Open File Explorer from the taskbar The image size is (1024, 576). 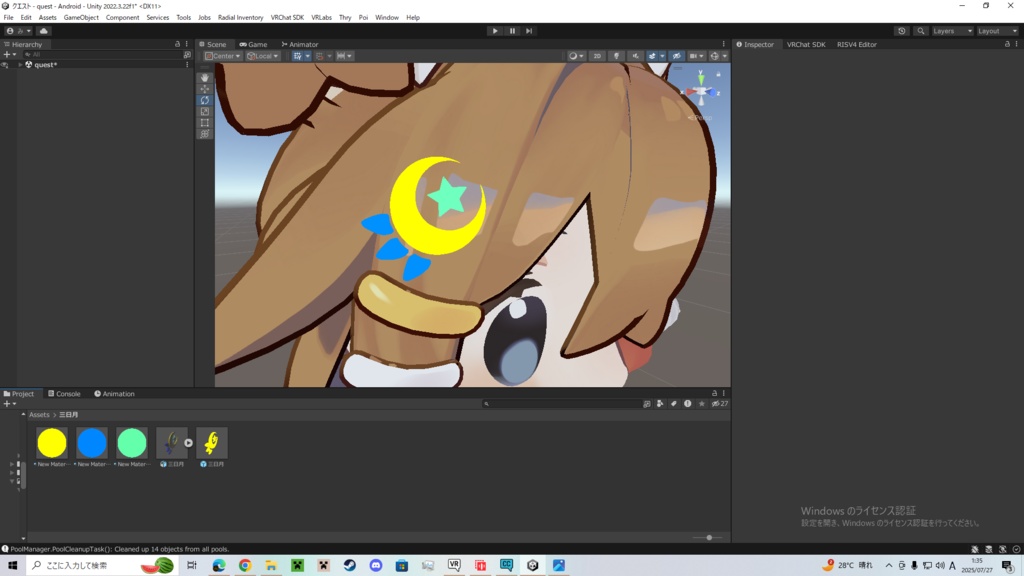coord(271,566)
